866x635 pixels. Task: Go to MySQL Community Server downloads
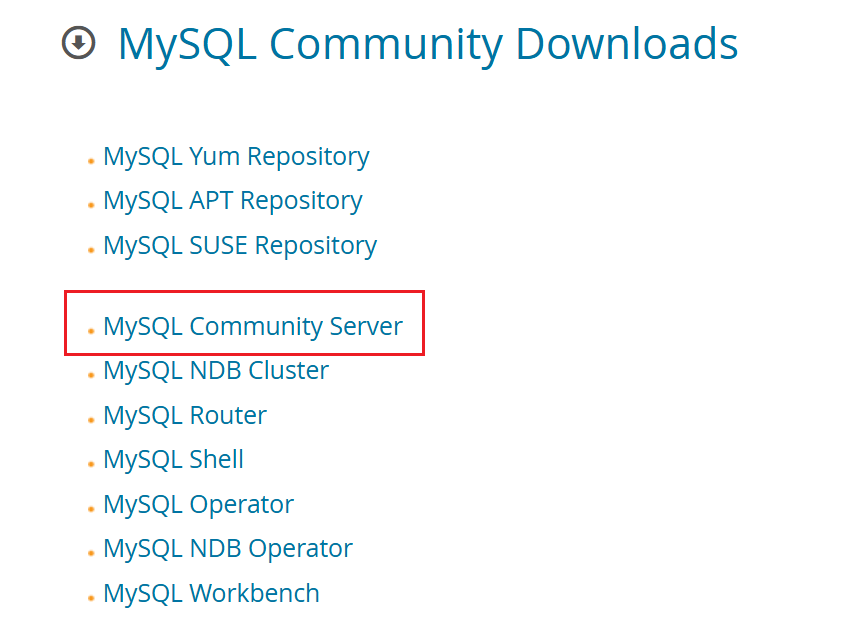tap(253, 326)
